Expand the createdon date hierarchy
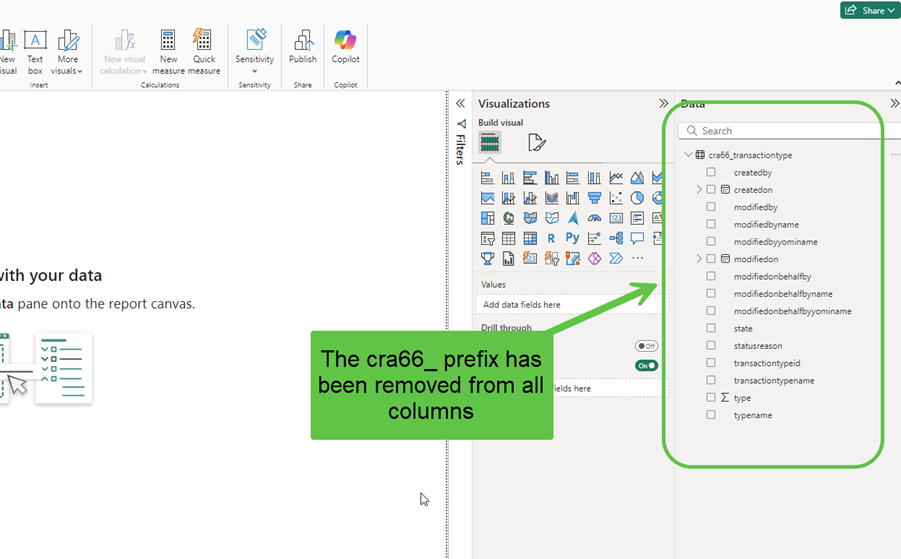Screen dimensions: 901x559 (699, 189)
